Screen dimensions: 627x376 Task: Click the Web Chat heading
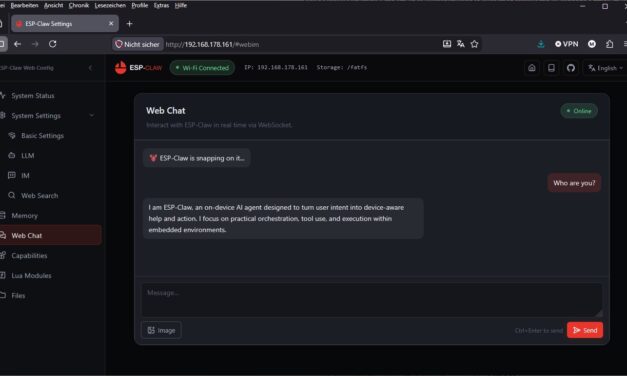166,111
